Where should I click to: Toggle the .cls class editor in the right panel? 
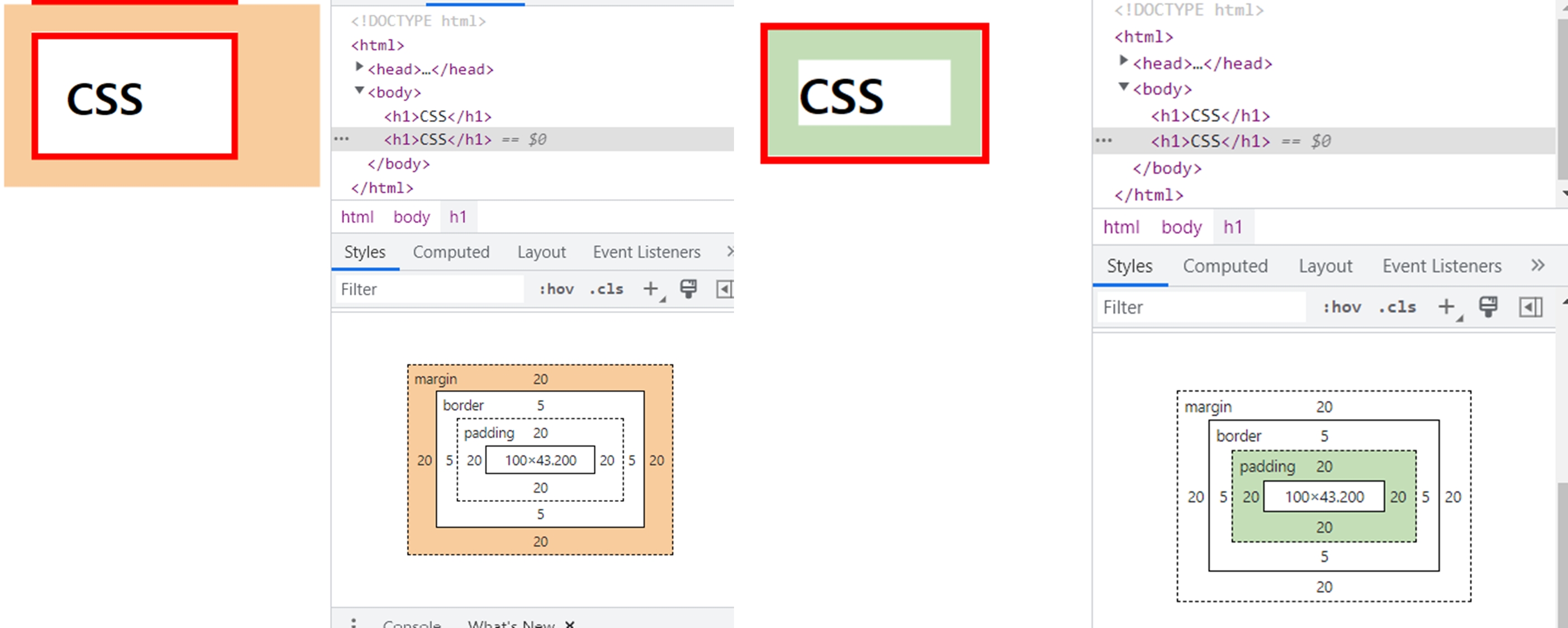[1398, 308]
